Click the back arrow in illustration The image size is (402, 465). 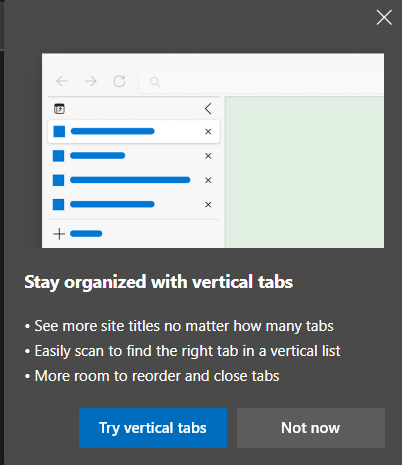(x=62, y=81)
